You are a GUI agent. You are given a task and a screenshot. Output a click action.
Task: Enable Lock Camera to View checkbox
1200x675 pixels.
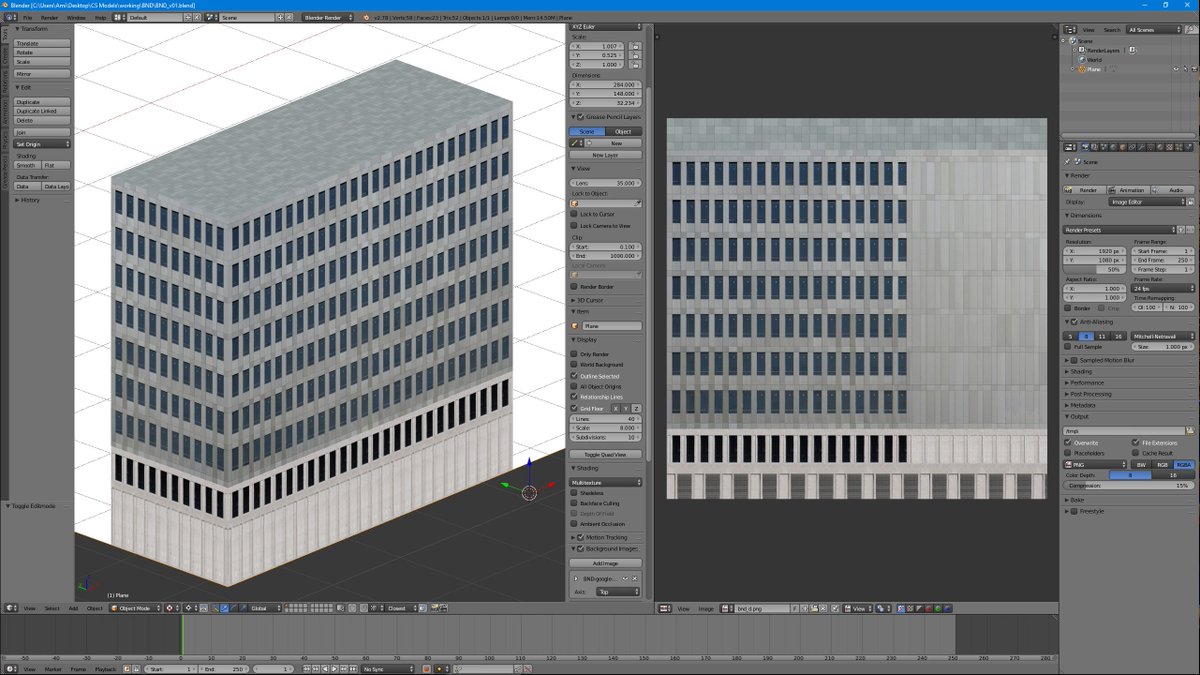tap(574, 226)
